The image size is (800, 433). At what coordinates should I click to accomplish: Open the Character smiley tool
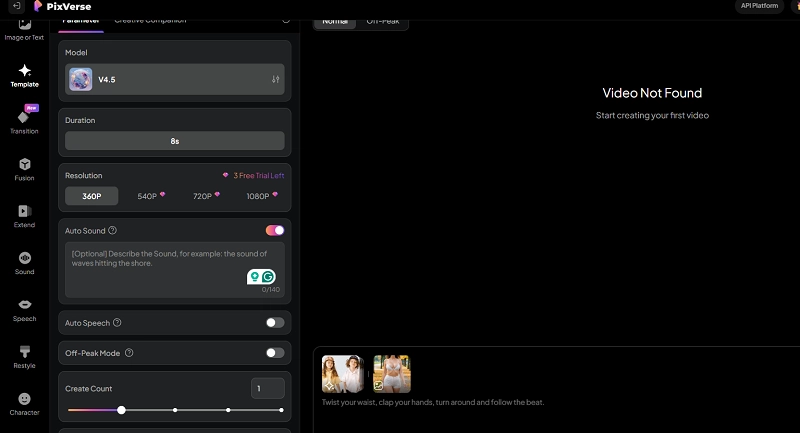pos(24,404)
